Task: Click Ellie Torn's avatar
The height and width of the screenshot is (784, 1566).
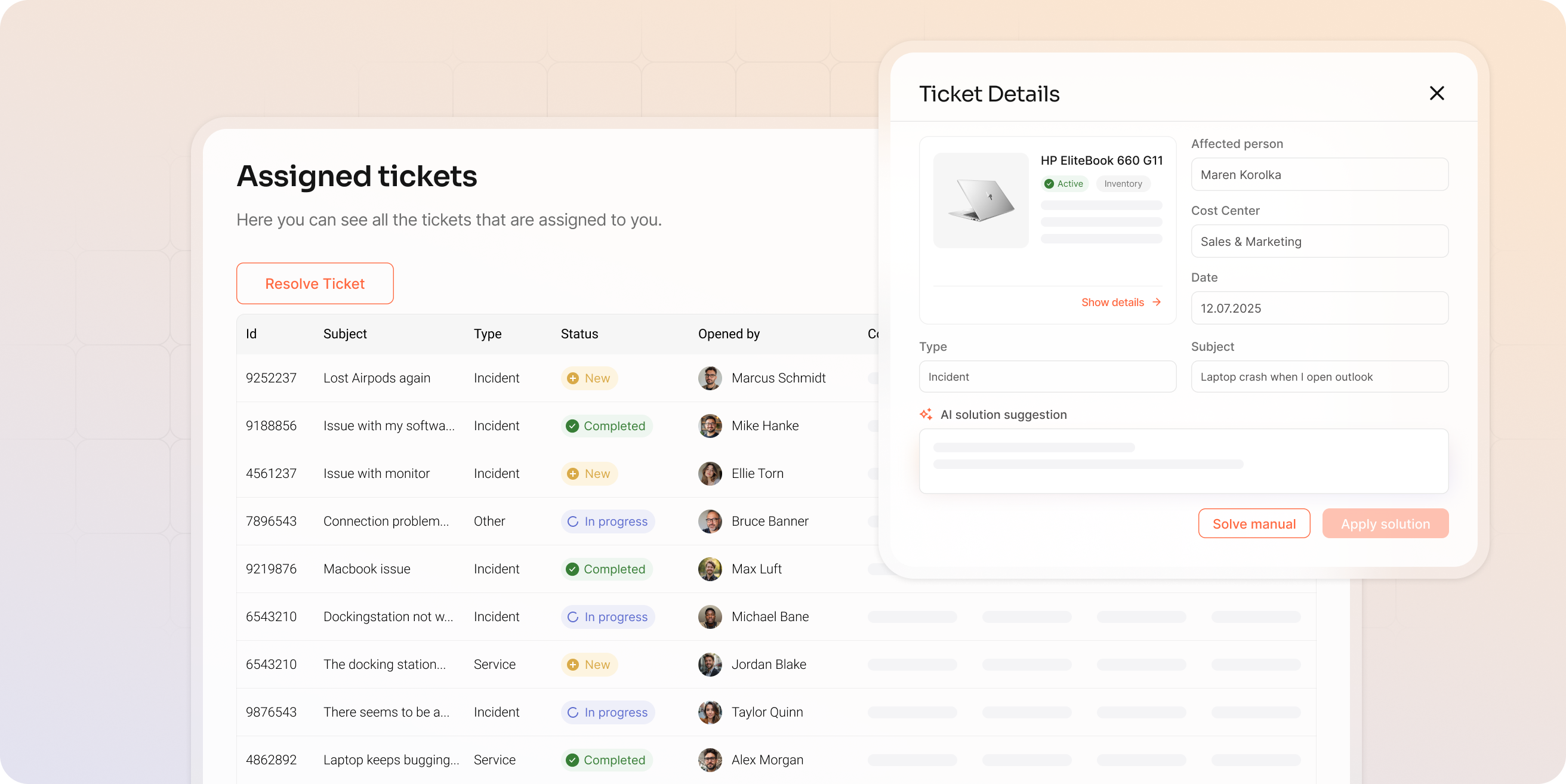Action: (x=710, y=473)
